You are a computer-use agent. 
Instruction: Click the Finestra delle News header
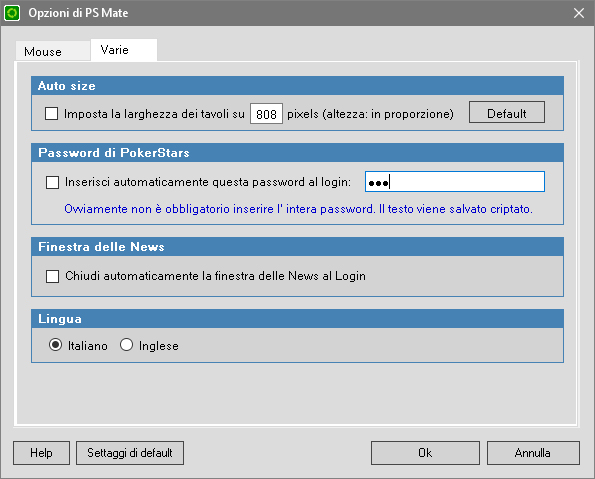point(297,247)
